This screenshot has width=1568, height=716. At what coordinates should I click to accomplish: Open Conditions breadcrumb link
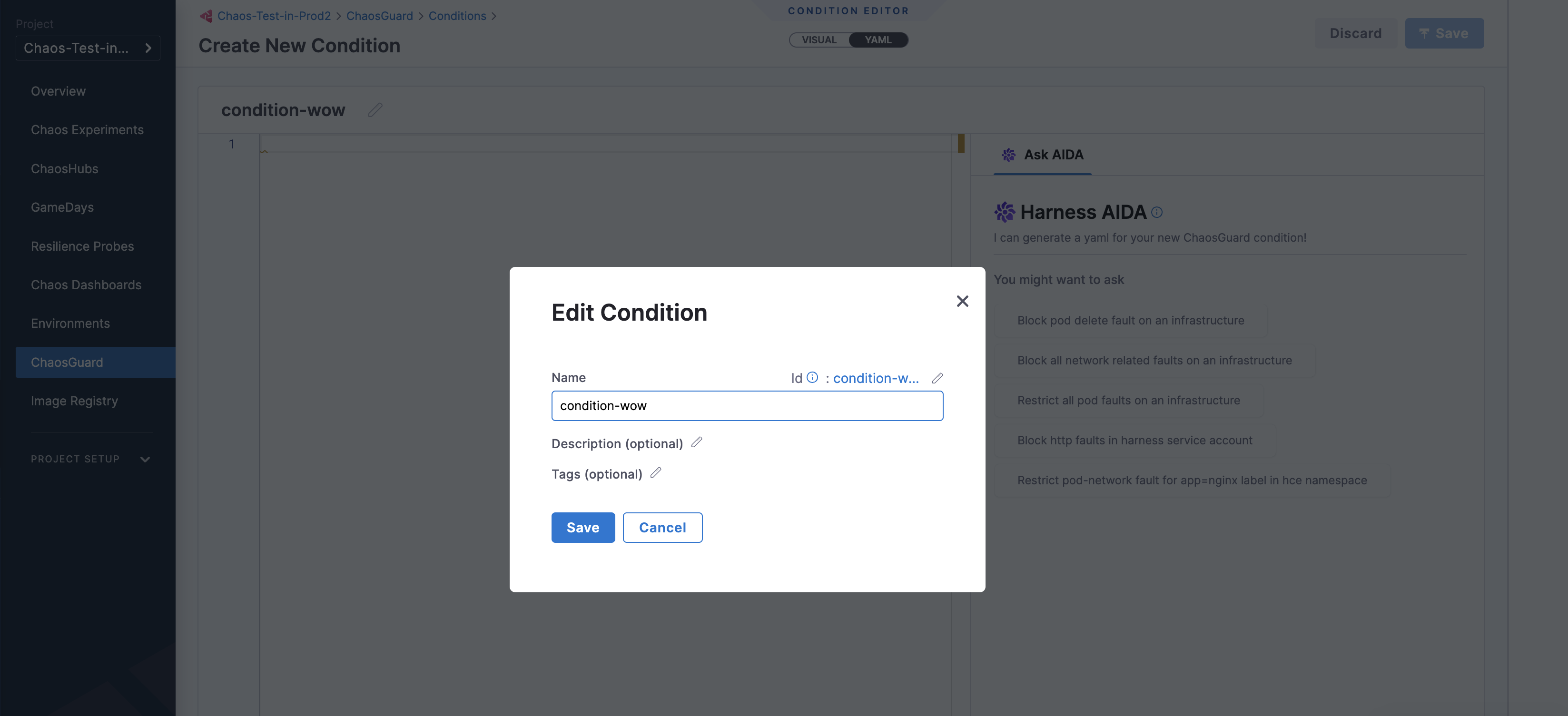pyautogui.click(x=457, y=16)
